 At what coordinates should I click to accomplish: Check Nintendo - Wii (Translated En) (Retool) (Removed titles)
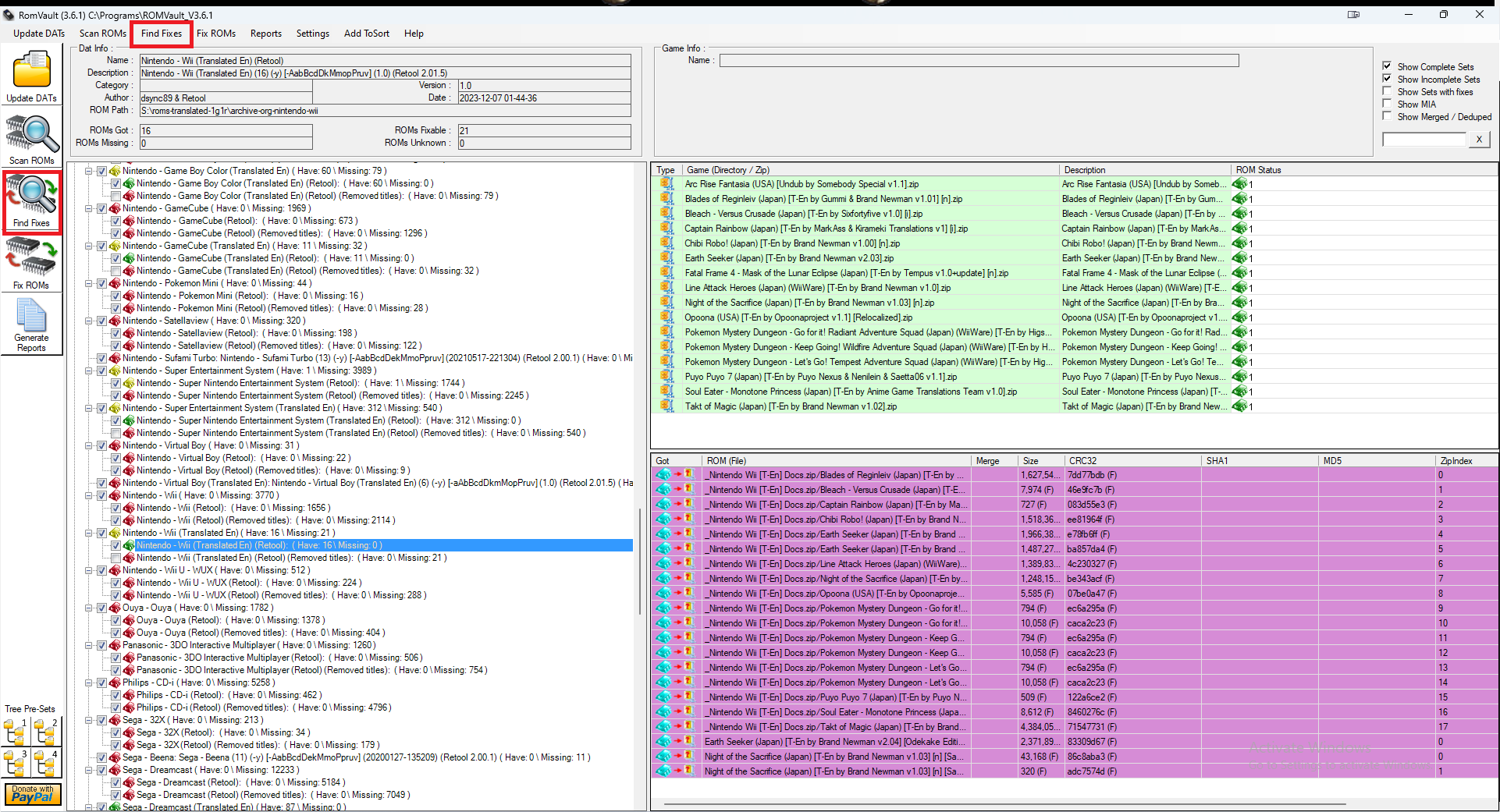coord(116,558)
